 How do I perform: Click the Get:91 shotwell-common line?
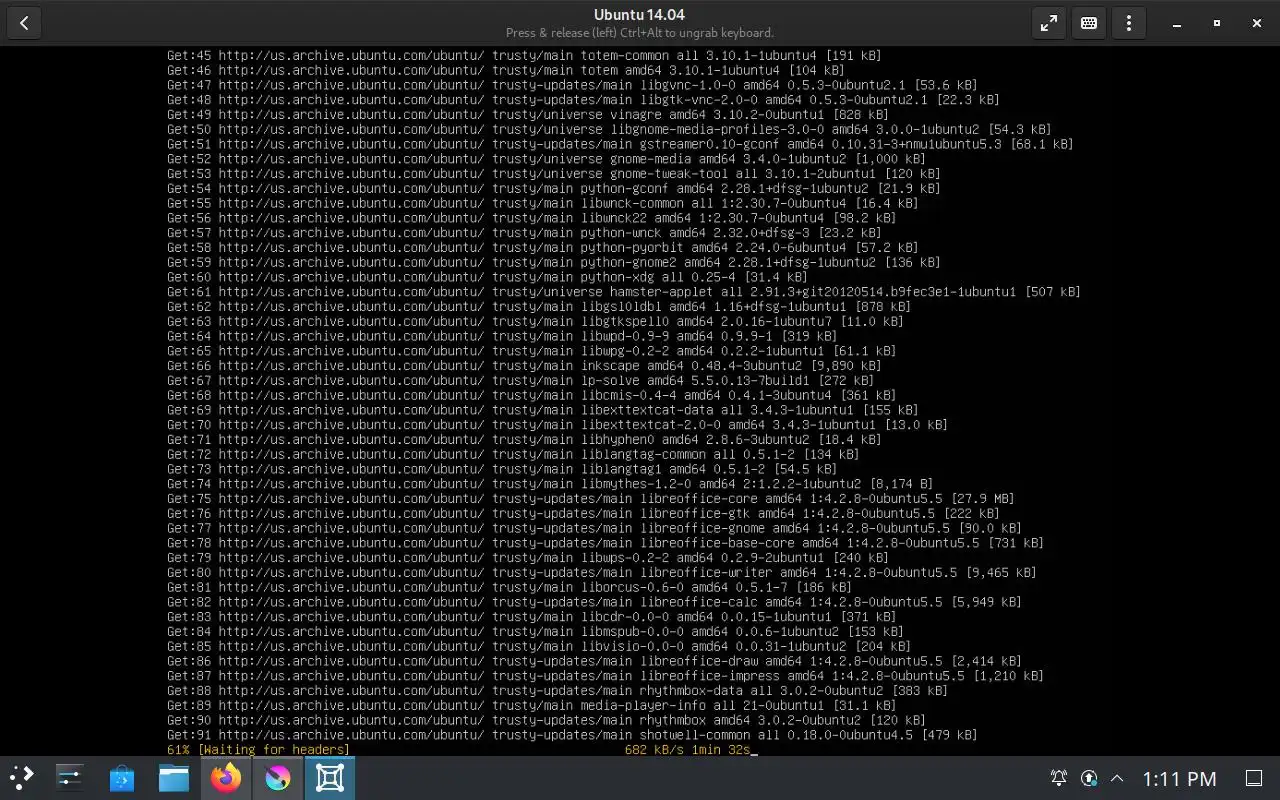pyautogui.click(x=573, y=735)
